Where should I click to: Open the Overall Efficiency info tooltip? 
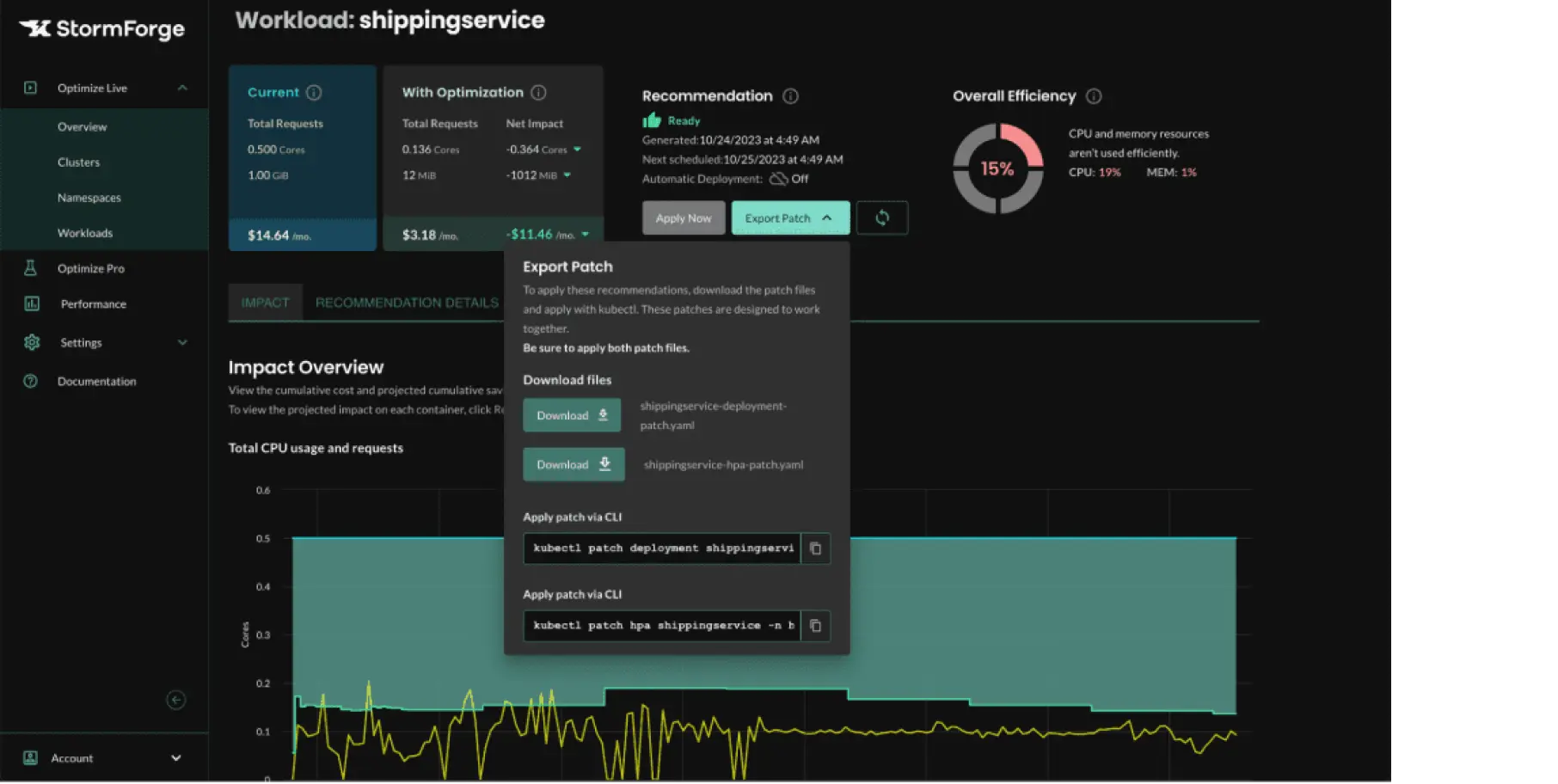tap(1094, 96)
